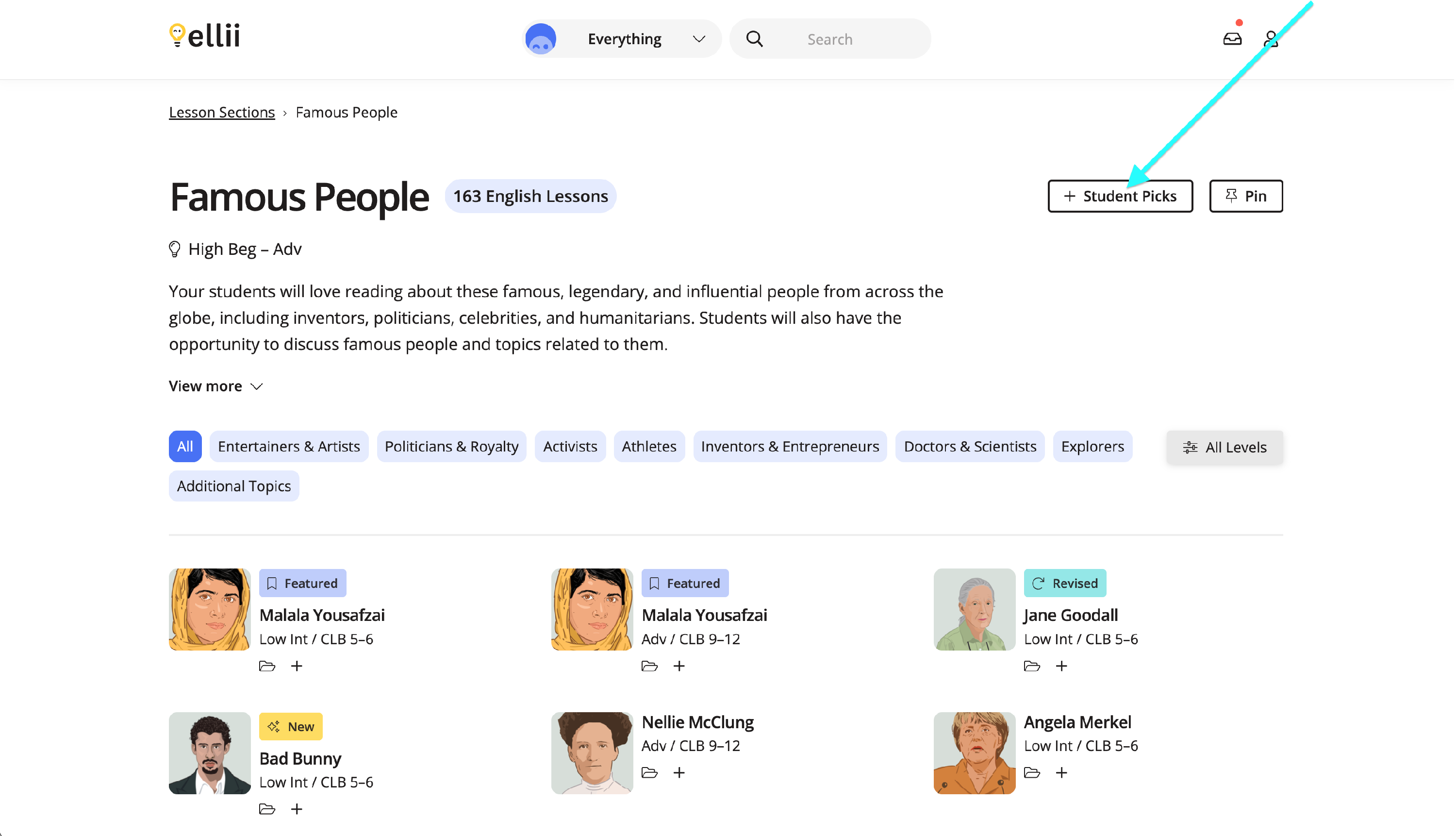1456x836 pixels.
Task: Open the user account profile icon
Action: 1272,38
